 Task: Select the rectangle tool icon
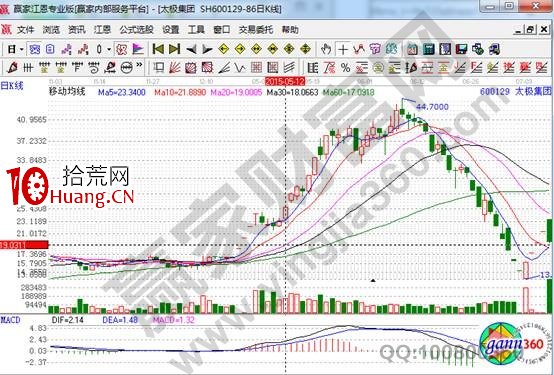[159, 67]
